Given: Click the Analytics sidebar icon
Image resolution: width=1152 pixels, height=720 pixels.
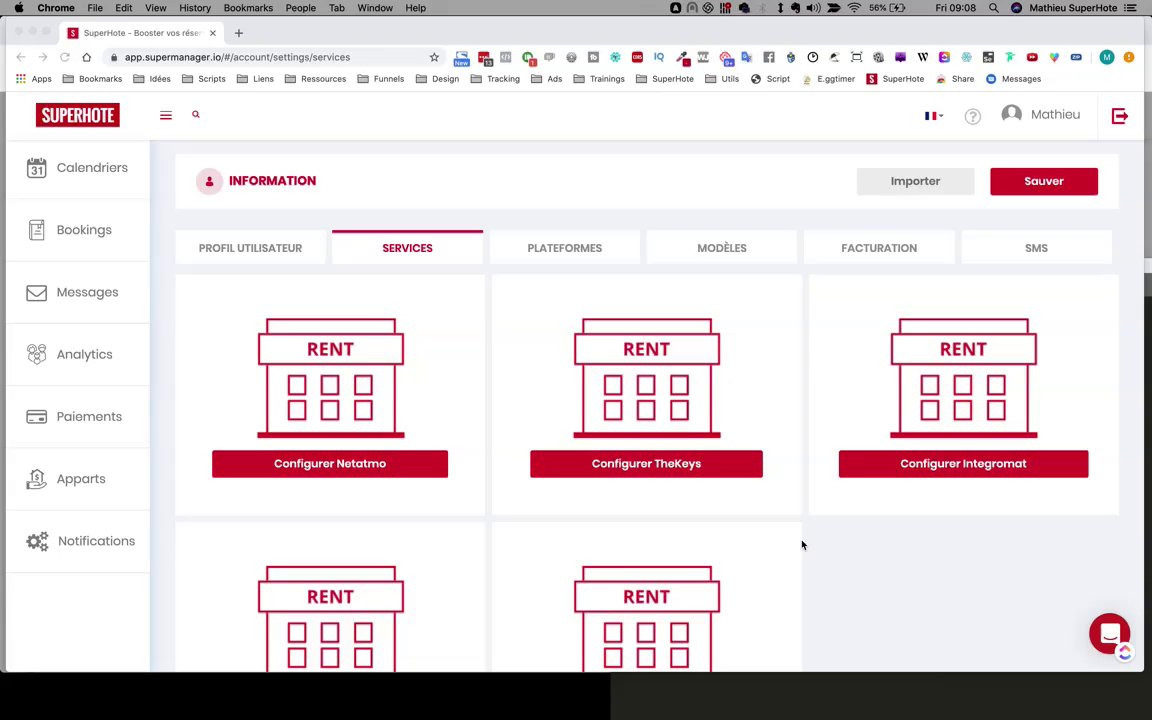Looking at the screenshot, I should tap(36, 354).
